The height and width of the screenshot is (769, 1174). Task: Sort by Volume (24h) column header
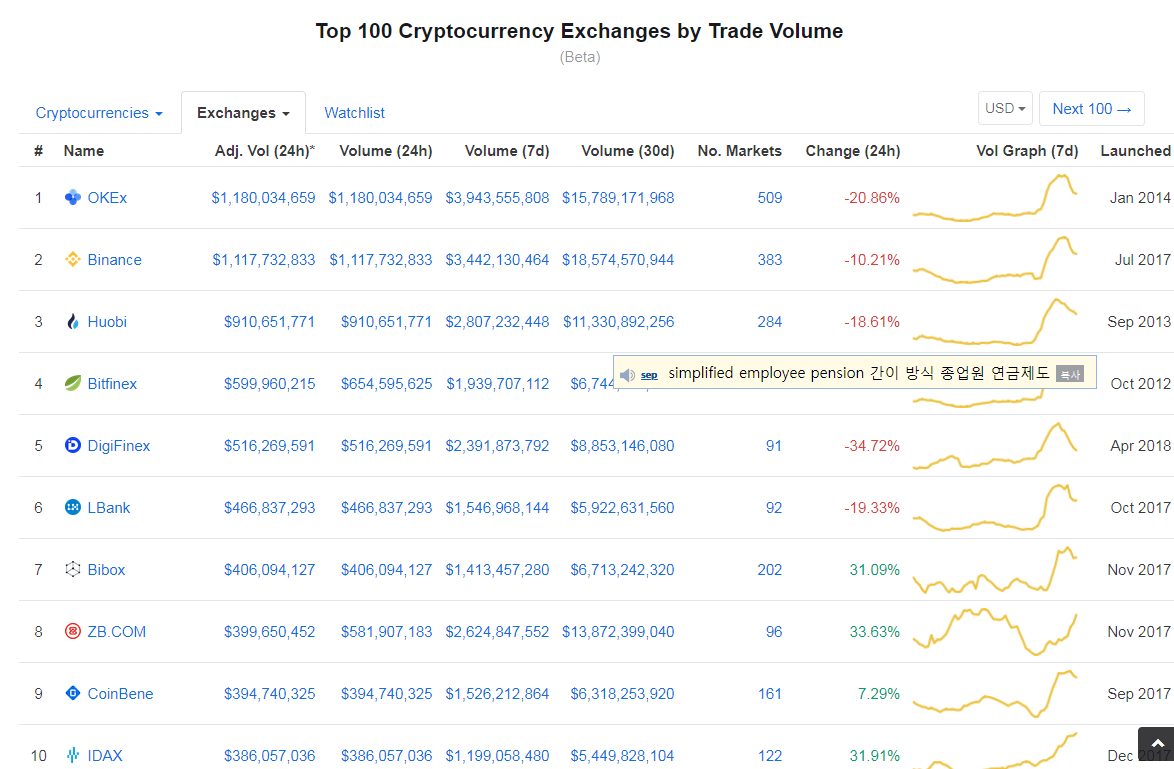(386, 151)
